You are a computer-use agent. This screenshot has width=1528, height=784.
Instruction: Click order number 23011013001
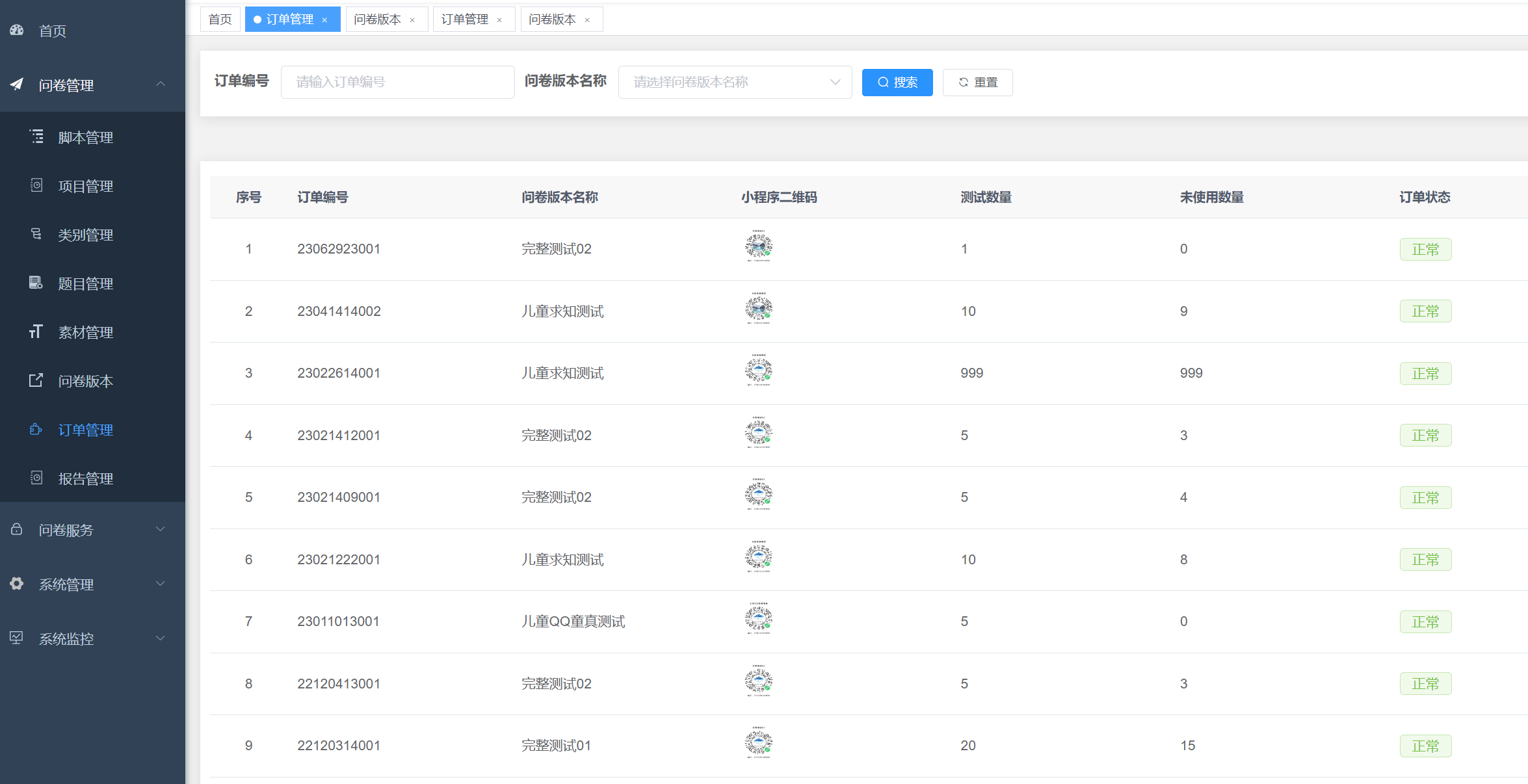point(338,621)
